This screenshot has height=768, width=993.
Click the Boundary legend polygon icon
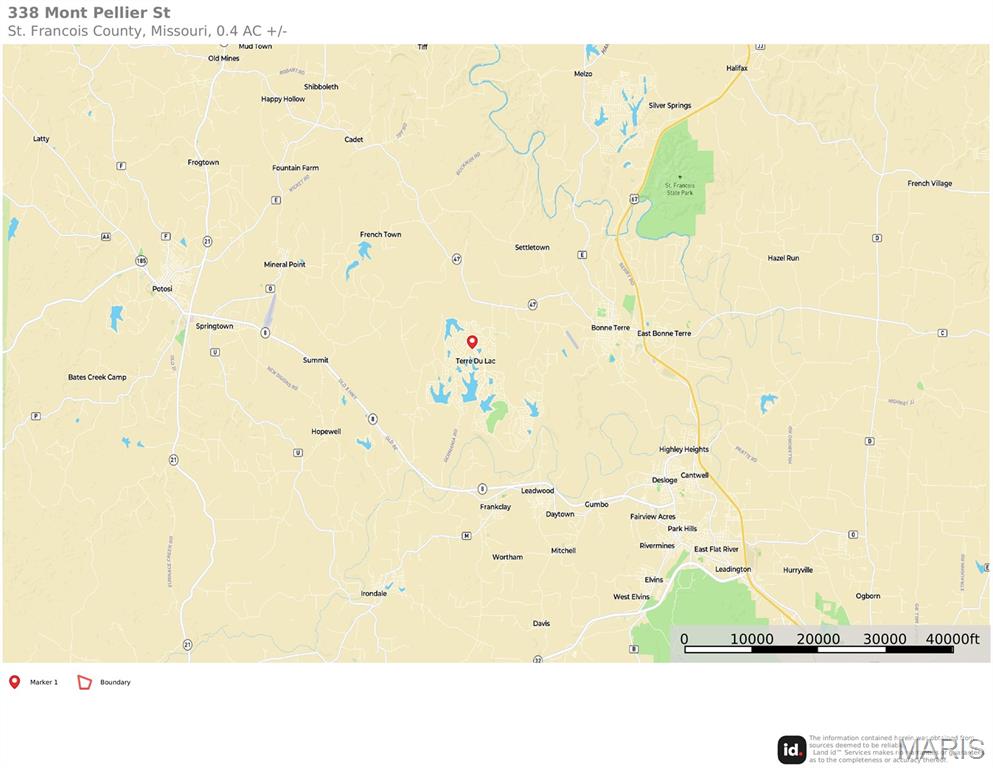[x=85, y=682]
